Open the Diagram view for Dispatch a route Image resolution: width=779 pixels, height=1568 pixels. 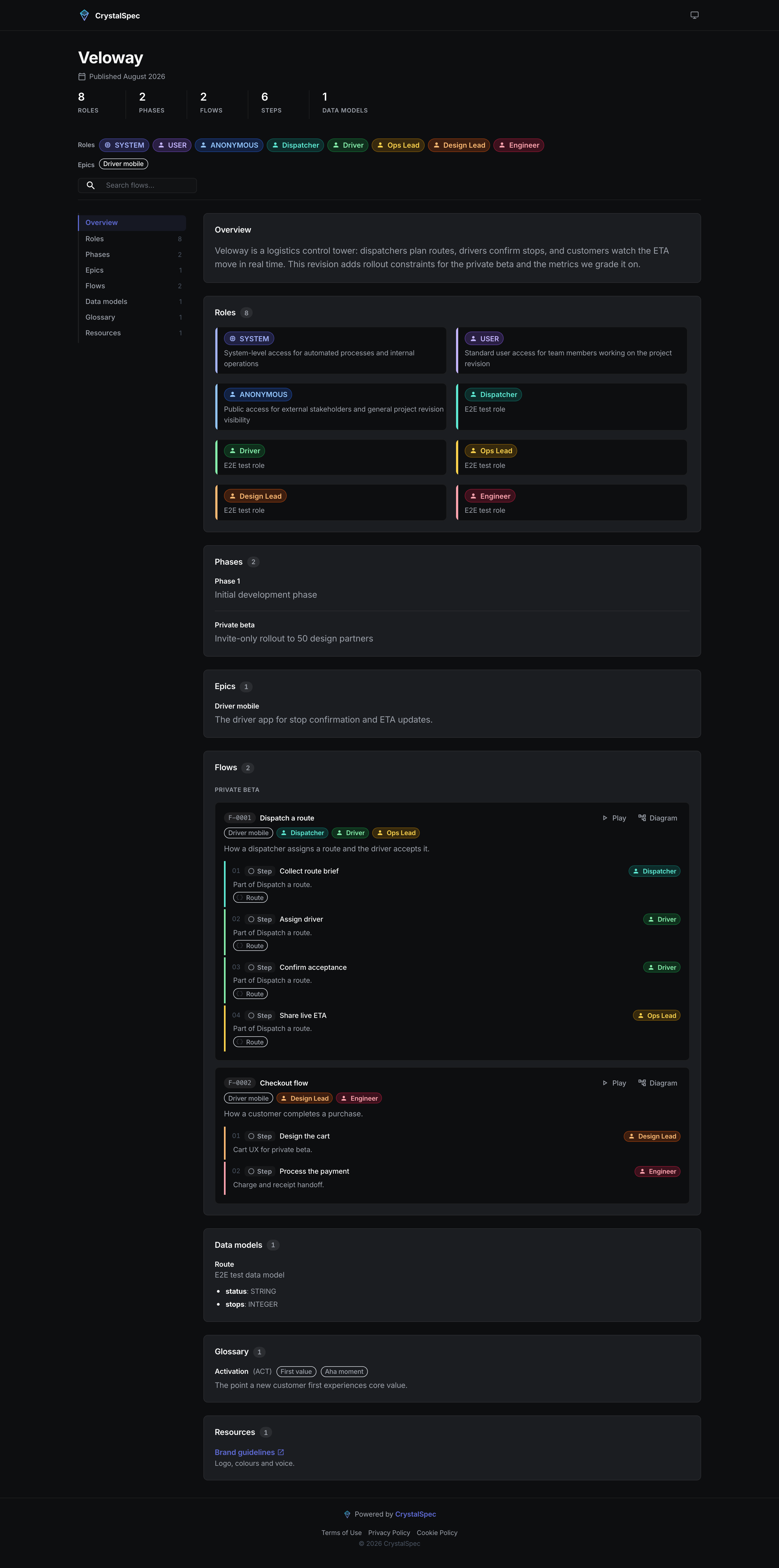tap(658, 818)
